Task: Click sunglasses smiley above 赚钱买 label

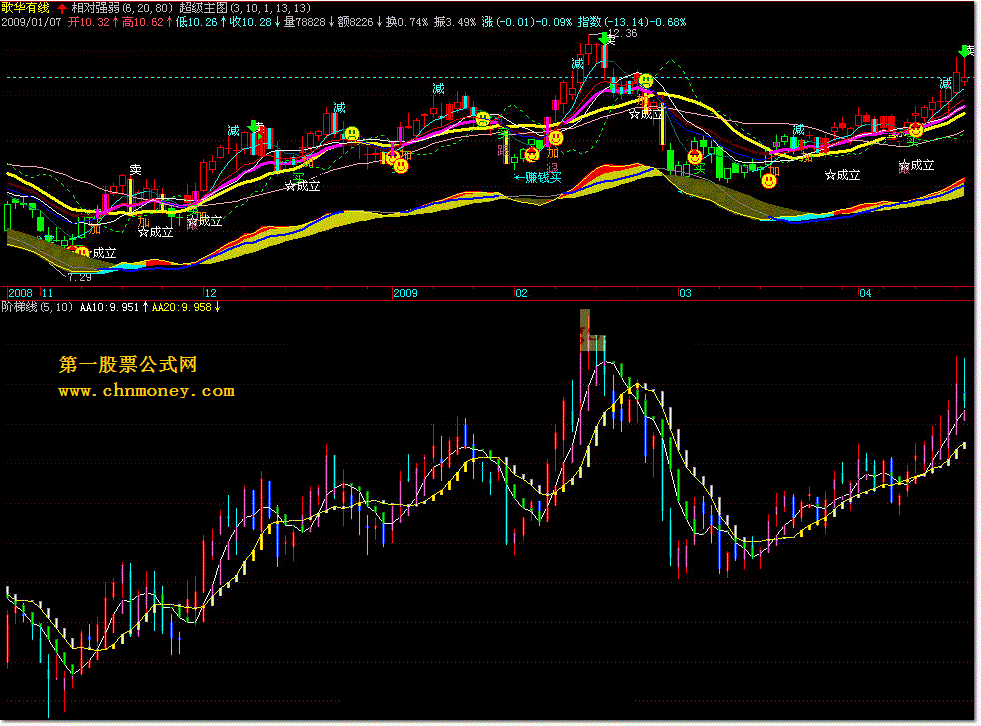Action: click(x=532, y=155)
